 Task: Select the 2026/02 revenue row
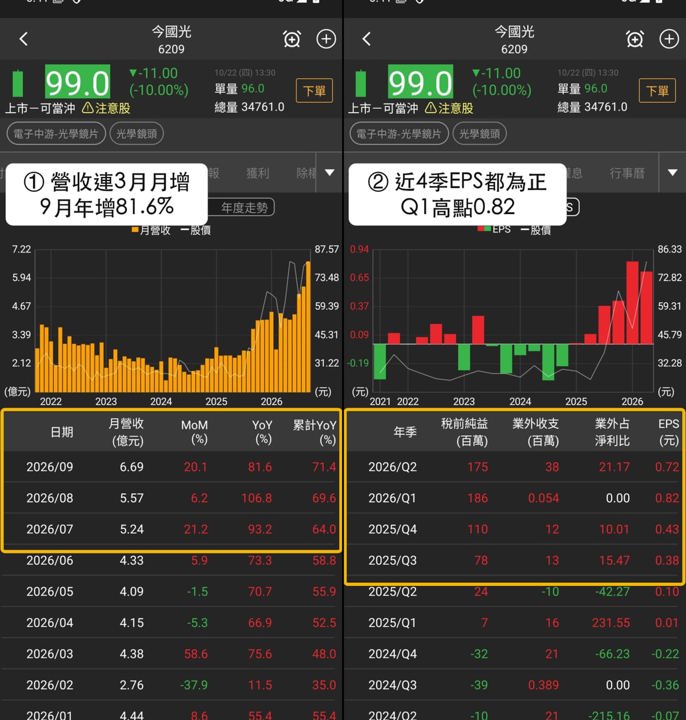point(171,685)
